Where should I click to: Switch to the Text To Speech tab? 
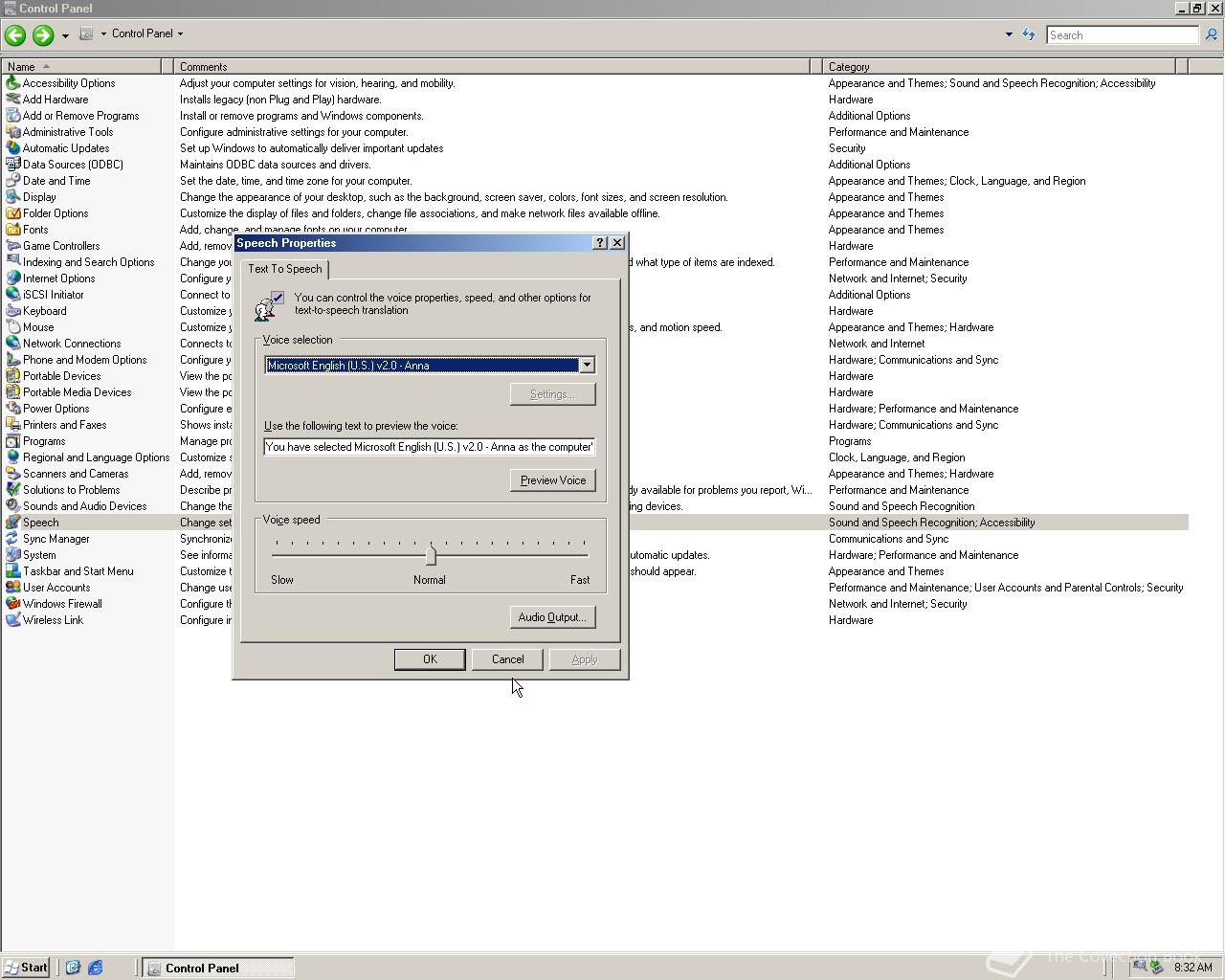[x=285, y=269]
